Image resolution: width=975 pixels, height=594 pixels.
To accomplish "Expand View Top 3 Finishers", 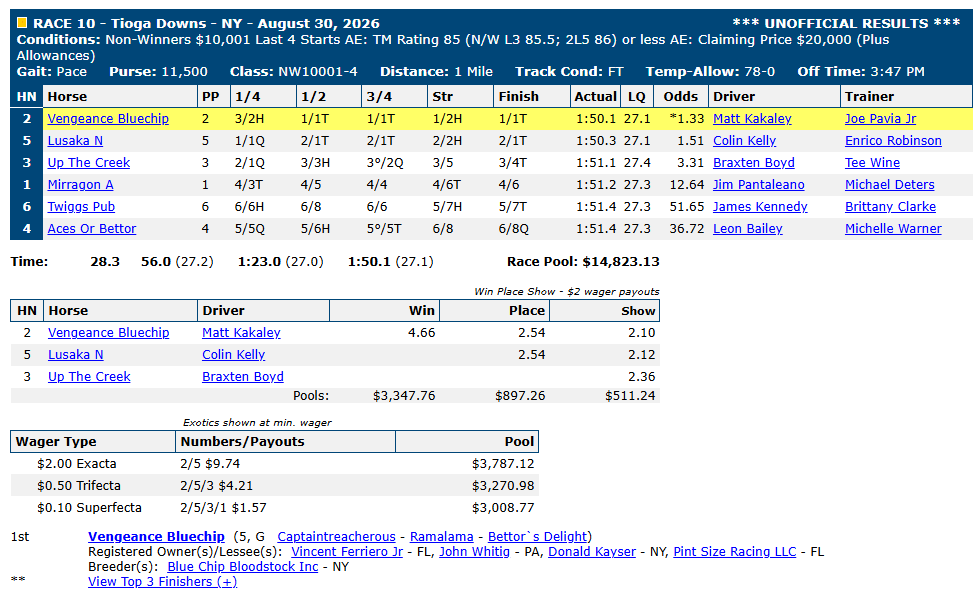I will pos(162,582).
